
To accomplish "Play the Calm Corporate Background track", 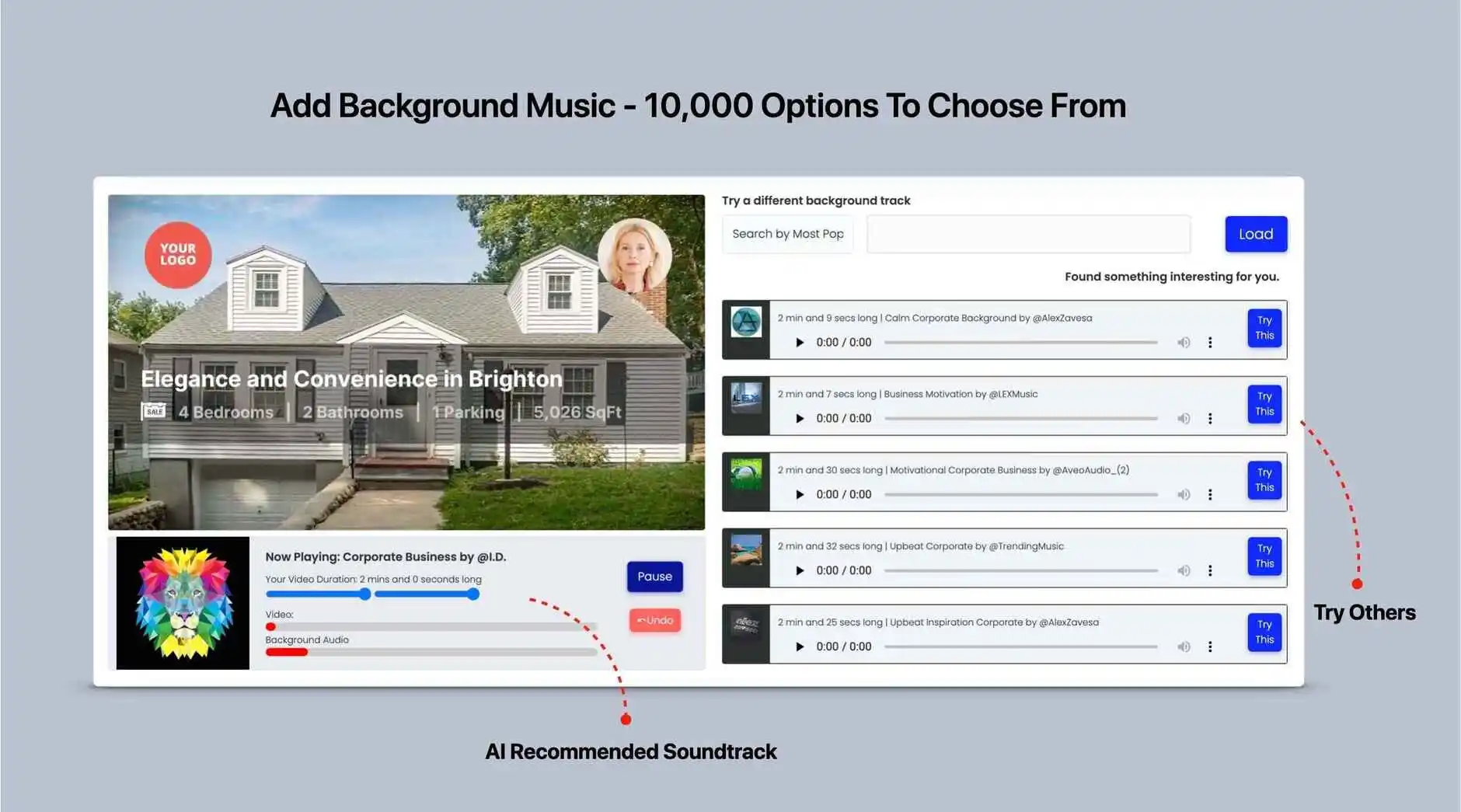I will [799, 342].
